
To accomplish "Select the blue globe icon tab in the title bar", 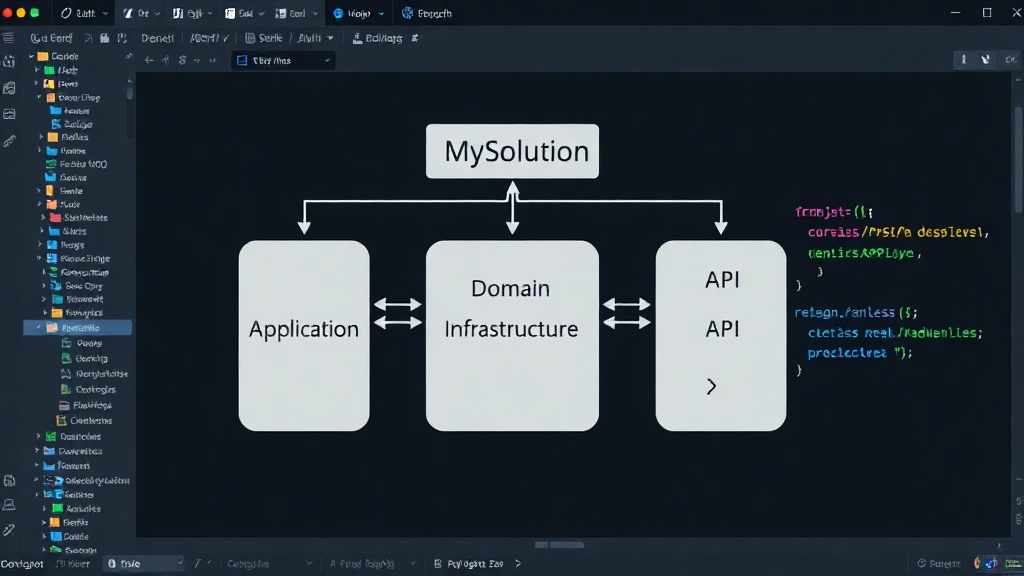I will click(x=359, y=13).
